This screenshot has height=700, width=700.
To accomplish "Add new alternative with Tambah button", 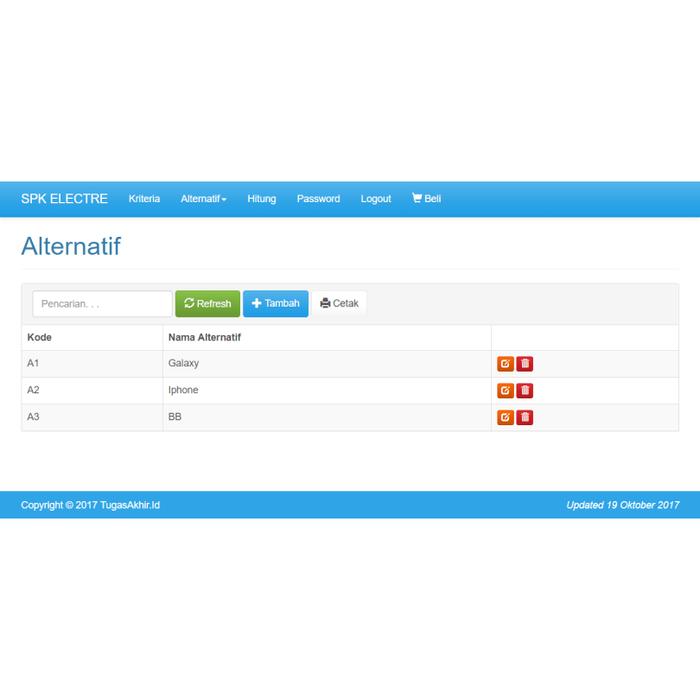I will (x=275, y=304).
